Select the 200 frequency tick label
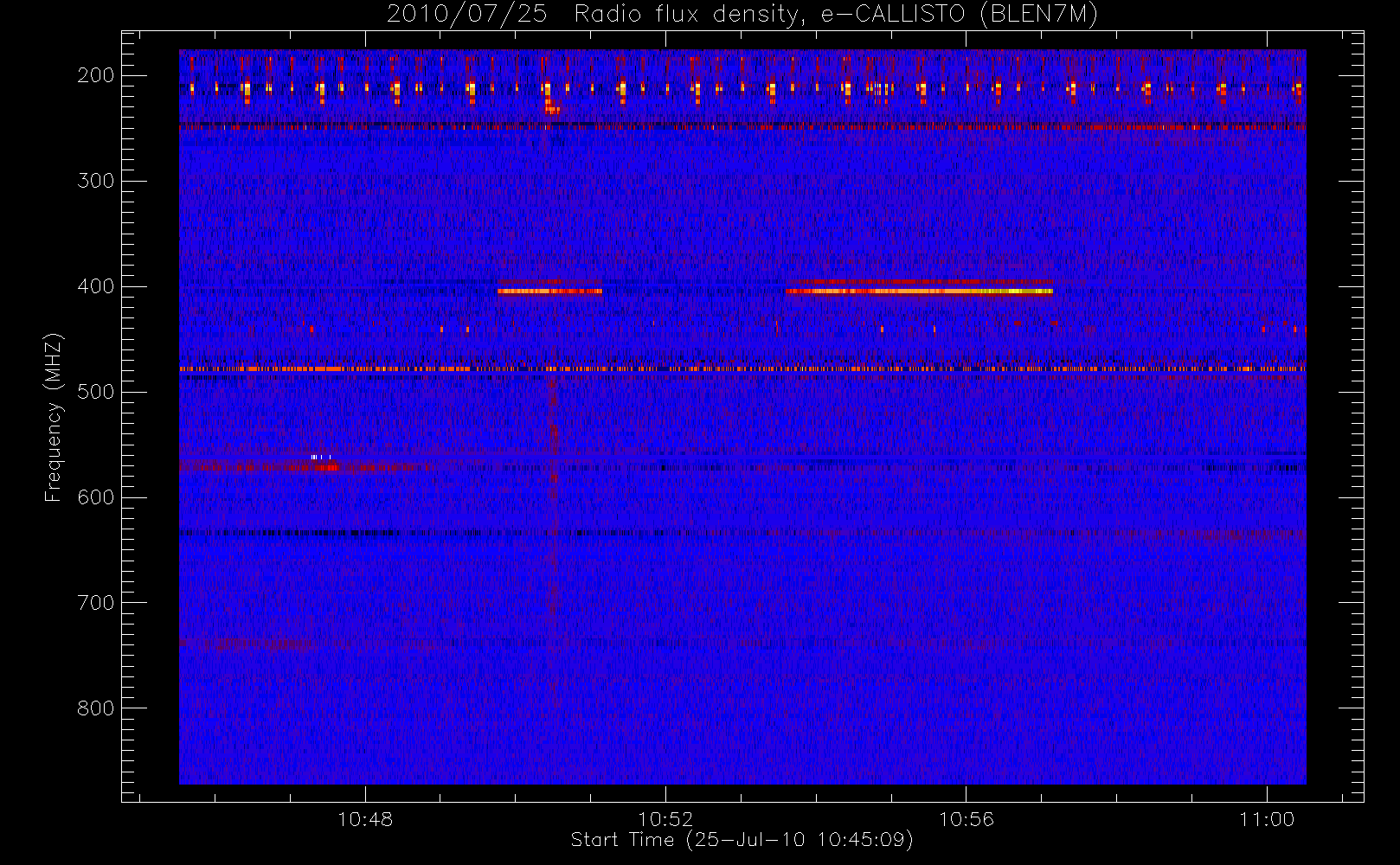 tap(96, 75)
